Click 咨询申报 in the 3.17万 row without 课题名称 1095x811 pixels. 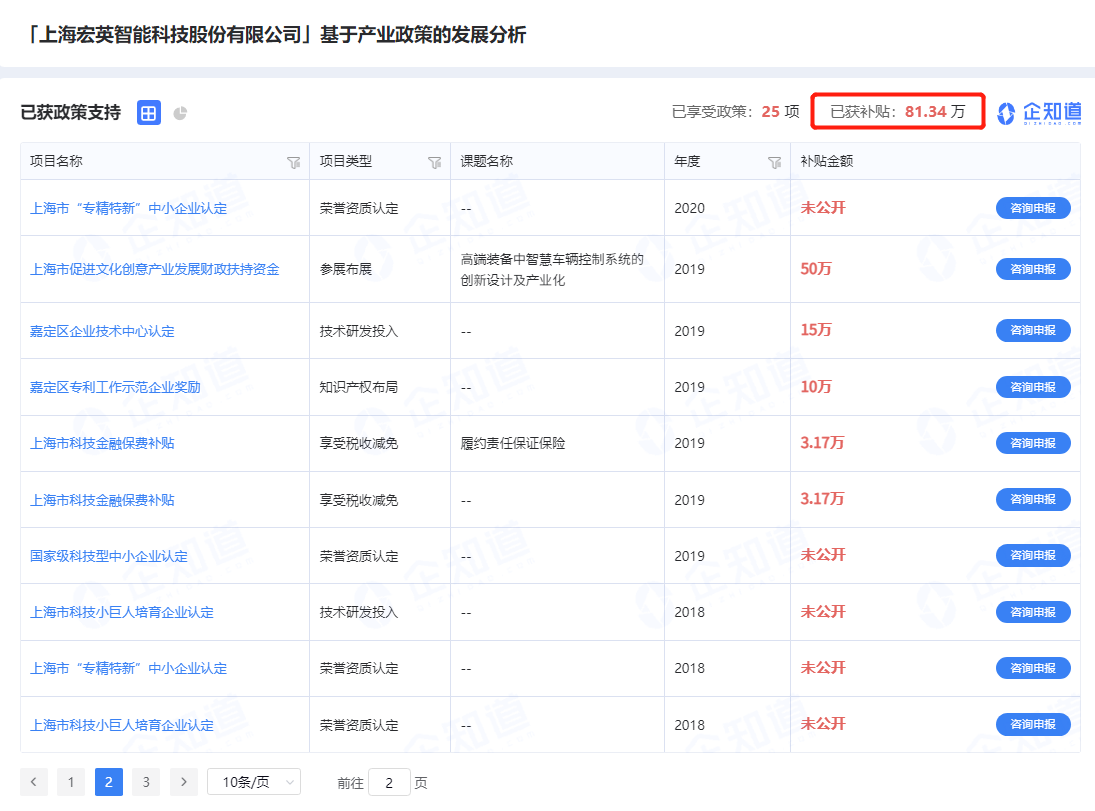[1033, 499]
